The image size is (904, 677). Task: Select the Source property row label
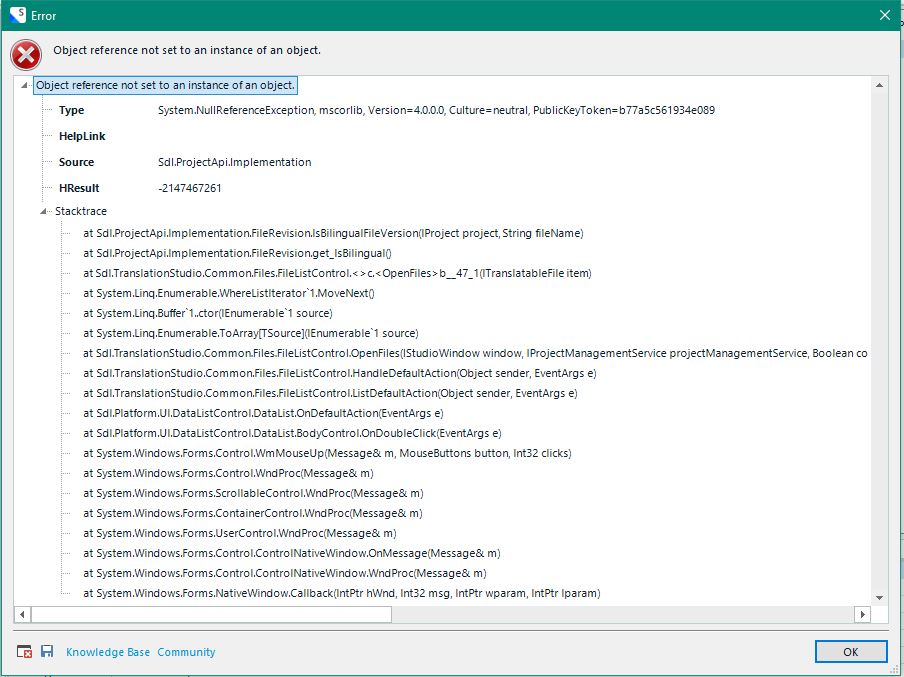pyautogui.click(x=76, y=162)
